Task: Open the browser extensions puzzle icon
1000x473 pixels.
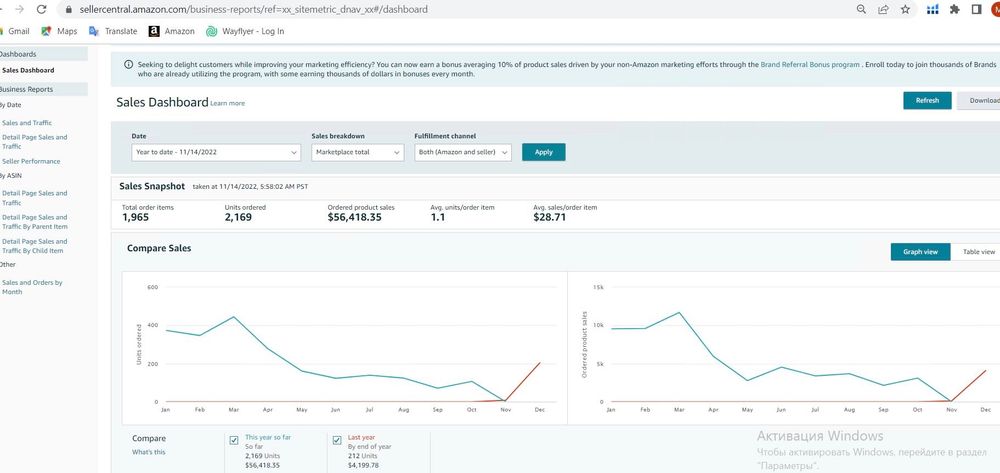Action: (x=955, y=10)
